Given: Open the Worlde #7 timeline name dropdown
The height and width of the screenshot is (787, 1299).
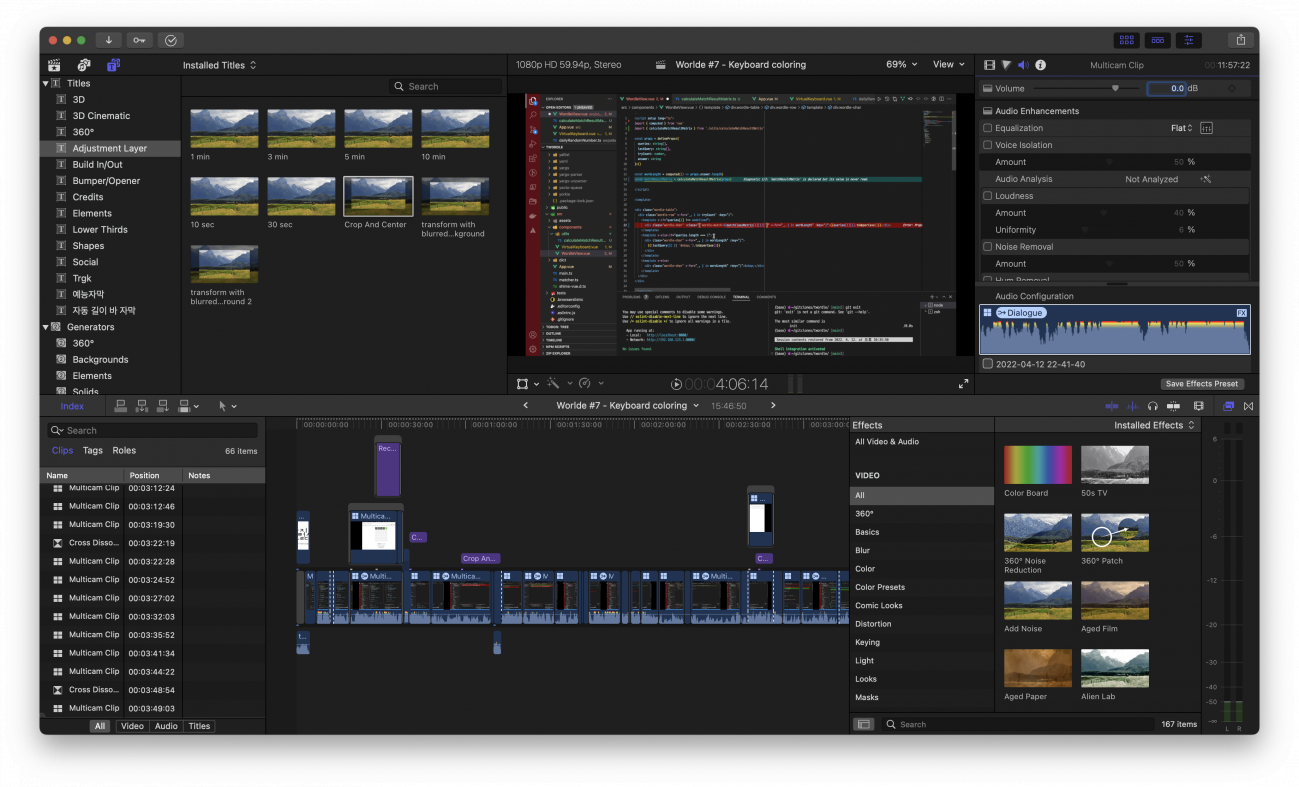Looking at the screenshot, I should [x=628, y=406].
